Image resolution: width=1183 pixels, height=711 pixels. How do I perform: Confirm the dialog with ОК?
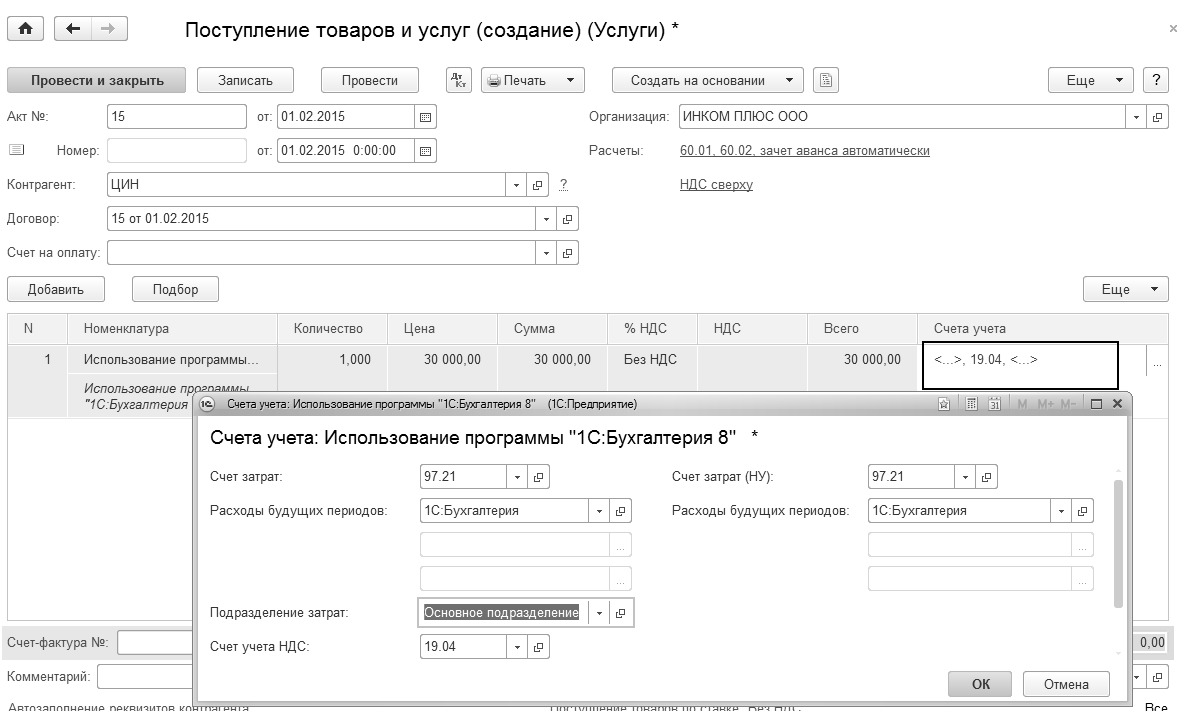980,685
